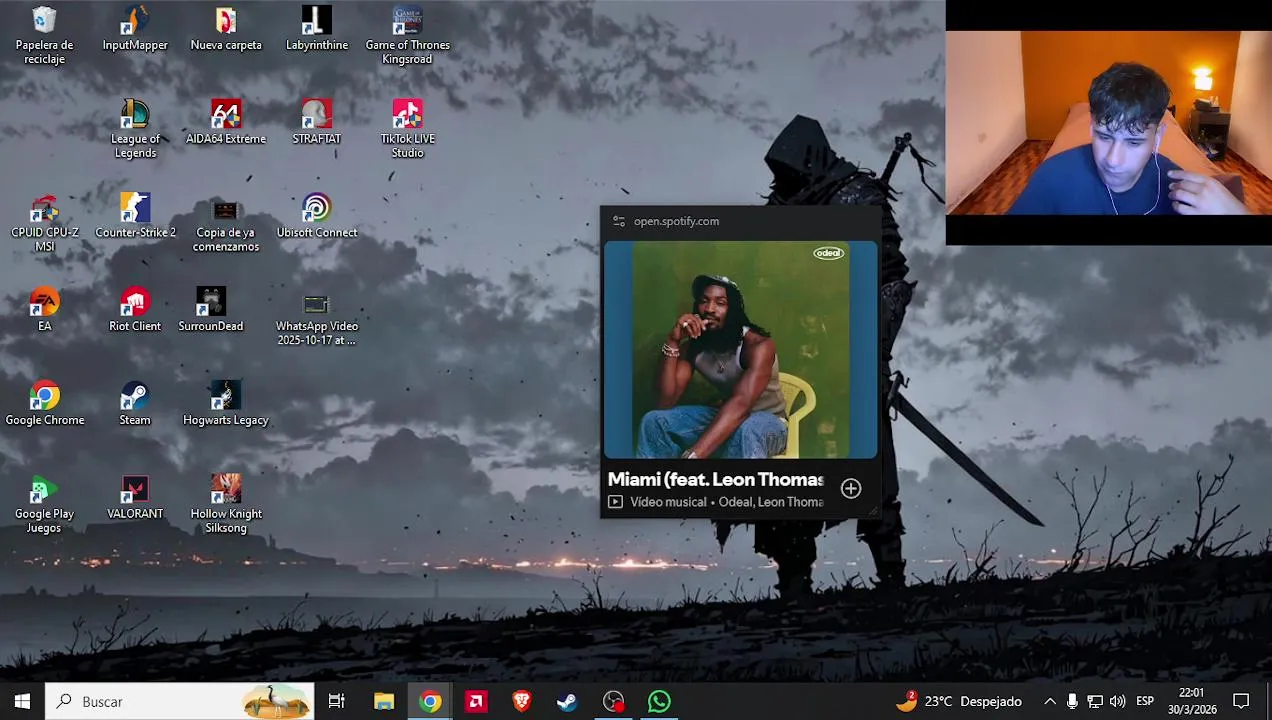1272x720 pixels.
Task: Open the volume control in the tray
Action: (1117, 701)
